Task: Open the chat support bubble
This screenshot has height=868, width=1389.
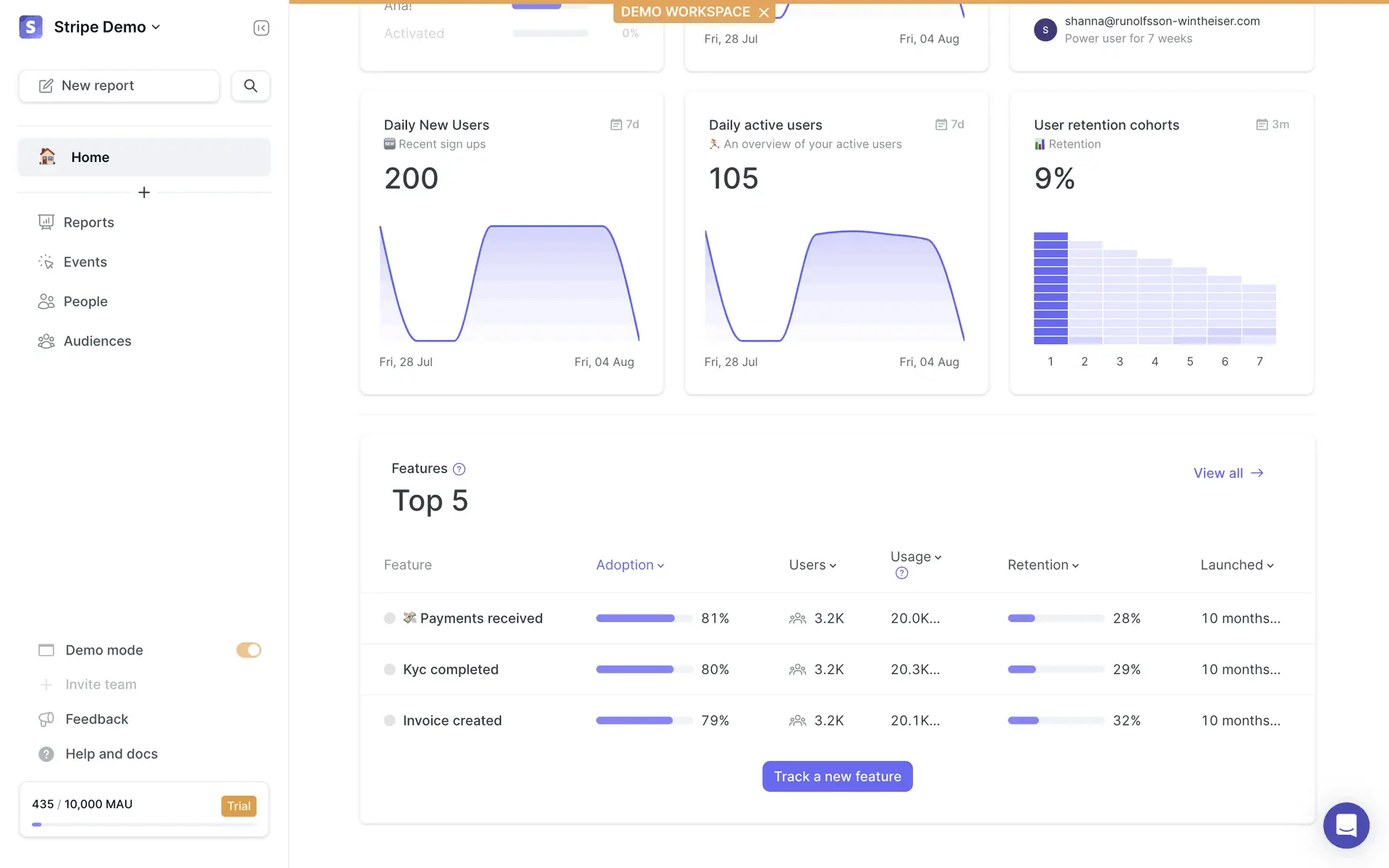Action: click(x=1346, y=825)
